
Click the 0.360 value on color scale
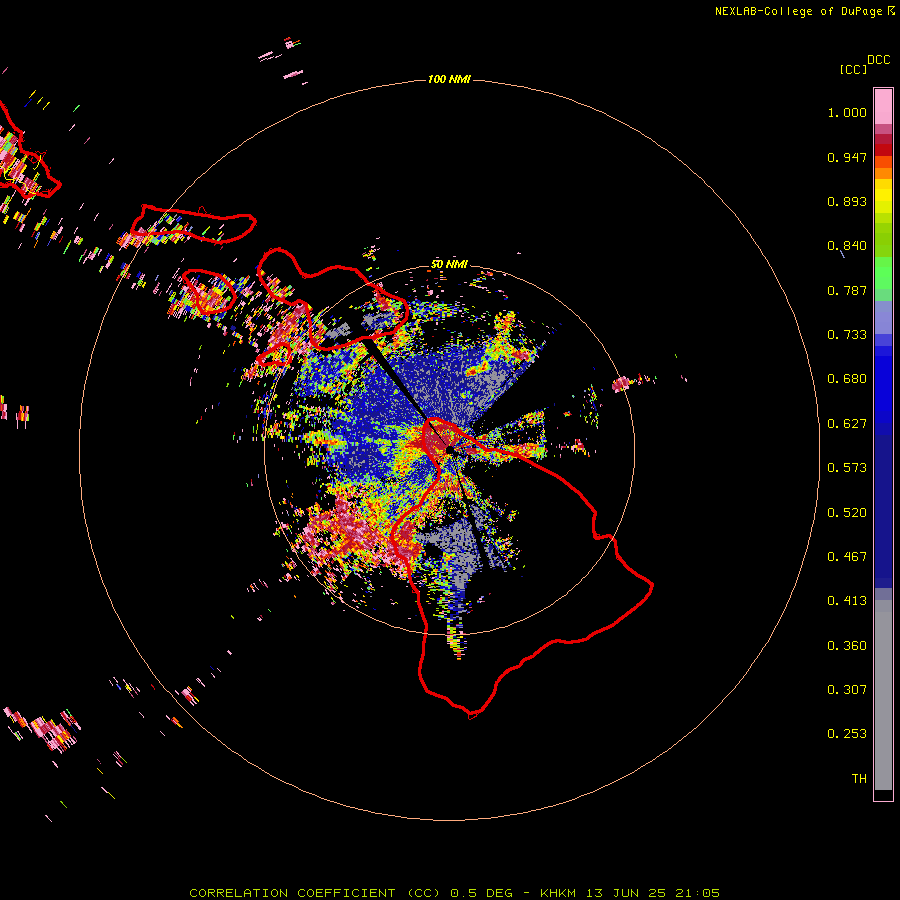[847, 646]
